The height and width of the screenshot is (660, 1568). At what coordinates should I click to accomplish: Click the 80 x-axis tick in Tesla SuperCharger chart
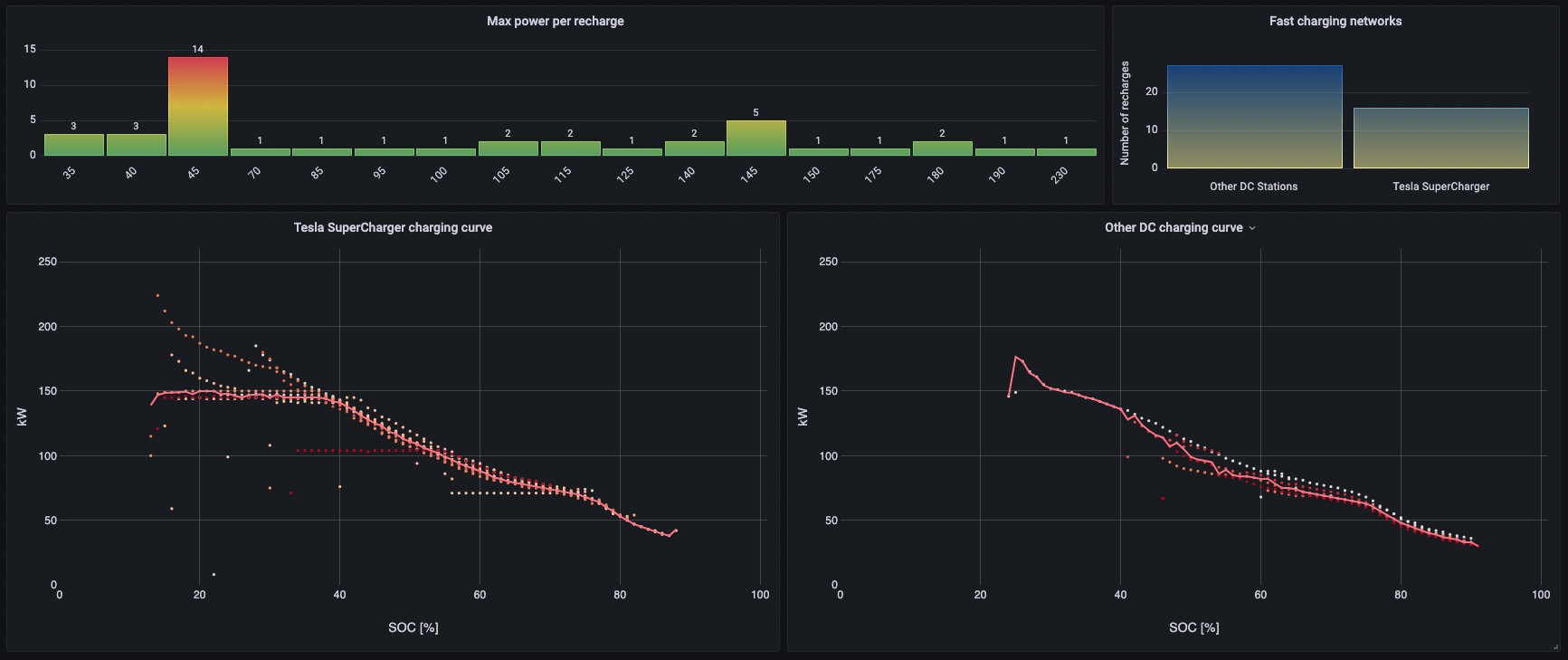click(620, 595)
